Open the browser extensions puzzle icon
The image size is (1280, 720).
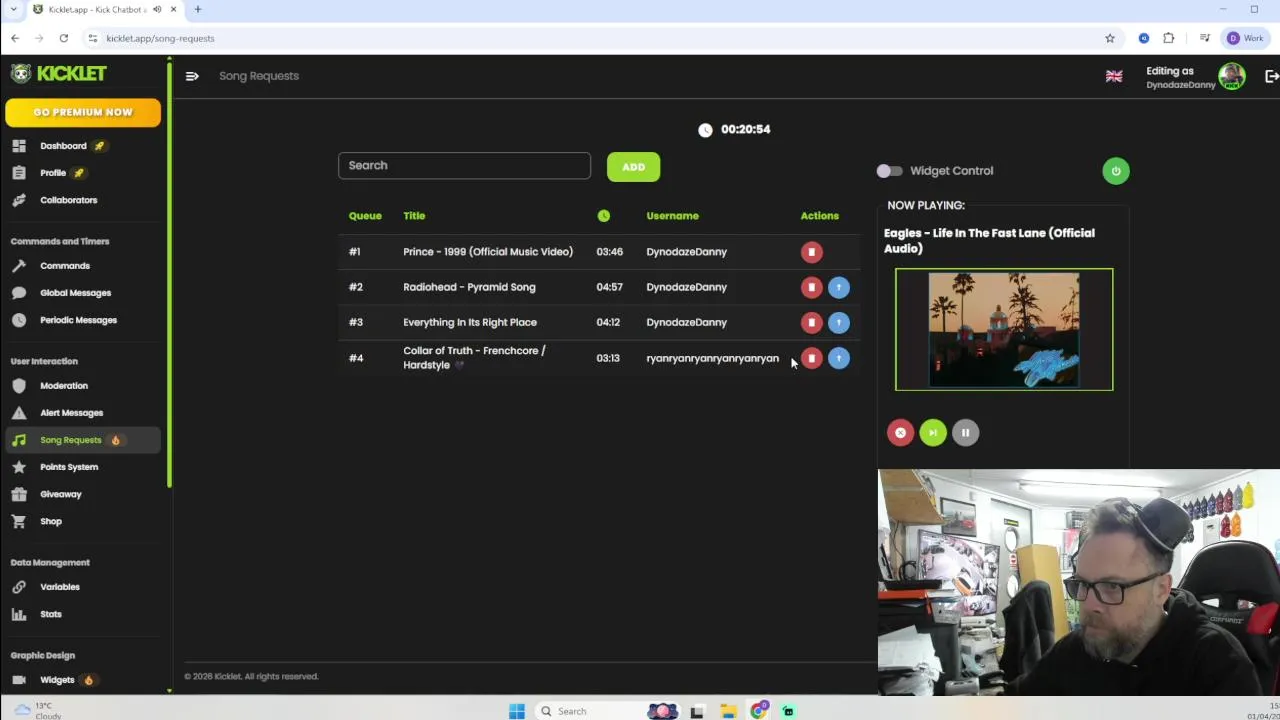[x=1168, y=38]
